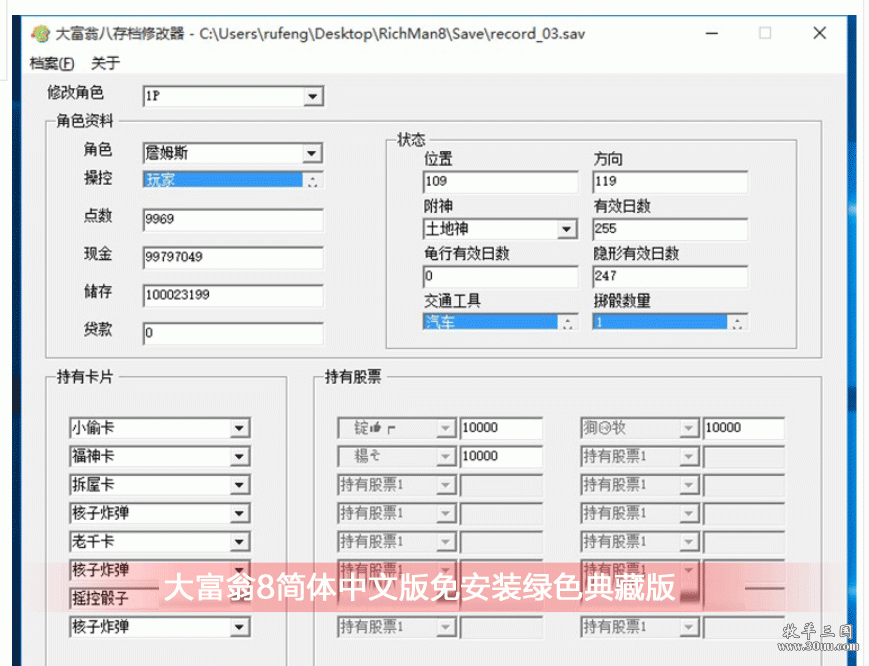The image size is (869, 666).
Task: Close the save editor window
Action: pyautogui.click(x=820, y=34)
